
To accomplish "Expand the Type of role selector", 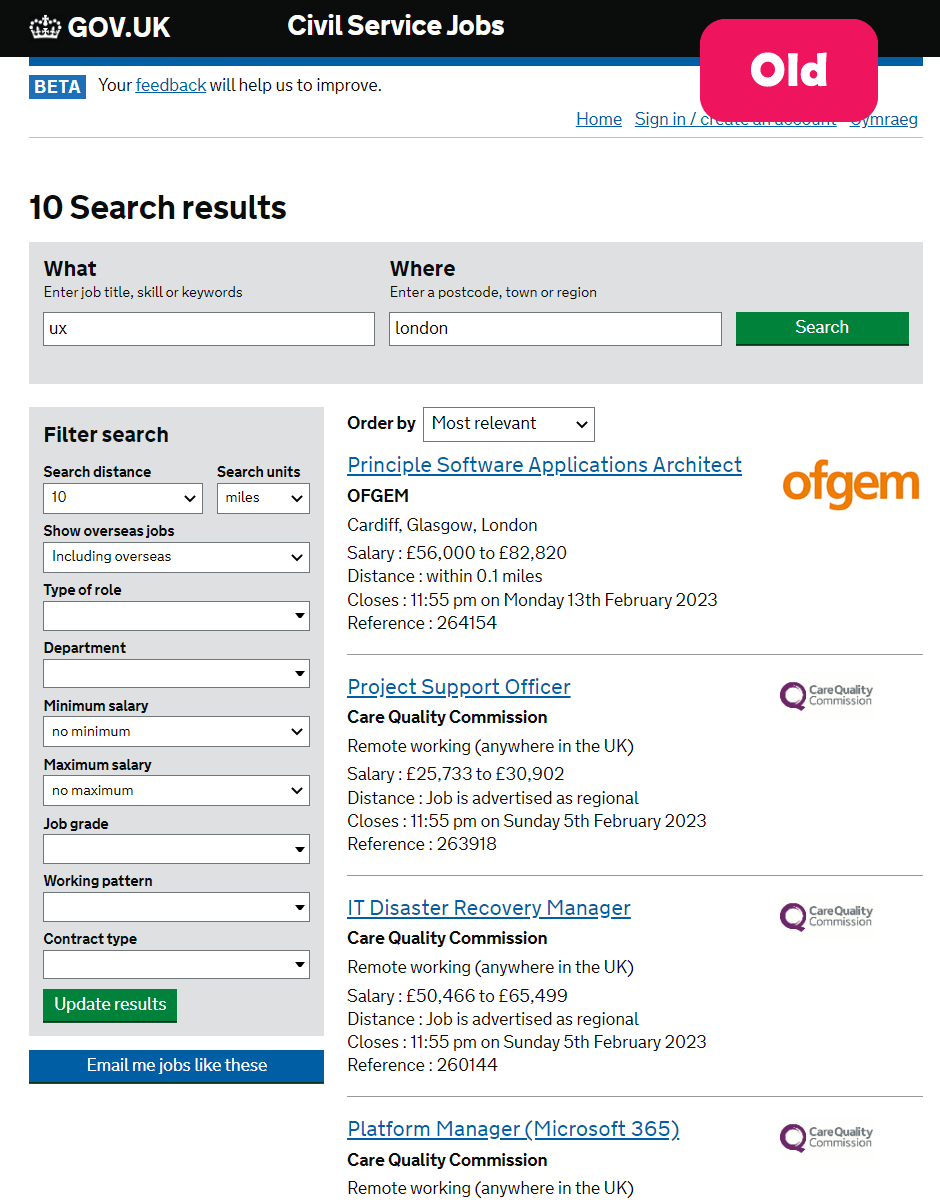I will click(176, 616).
